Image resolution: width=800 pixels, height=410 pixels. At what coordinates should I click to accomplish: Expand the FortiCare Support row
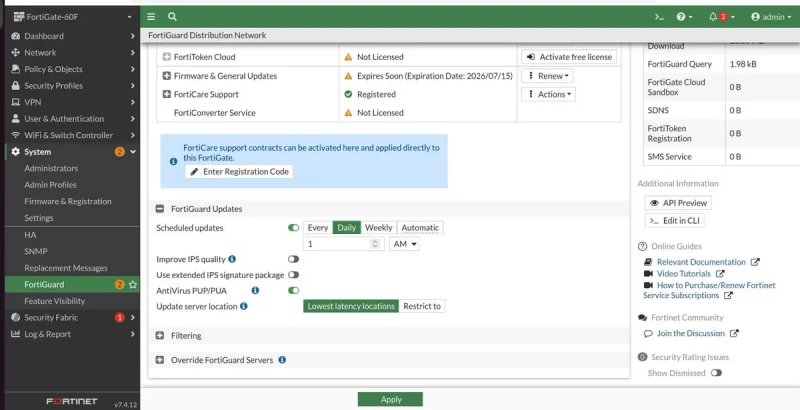click(166, 94)
